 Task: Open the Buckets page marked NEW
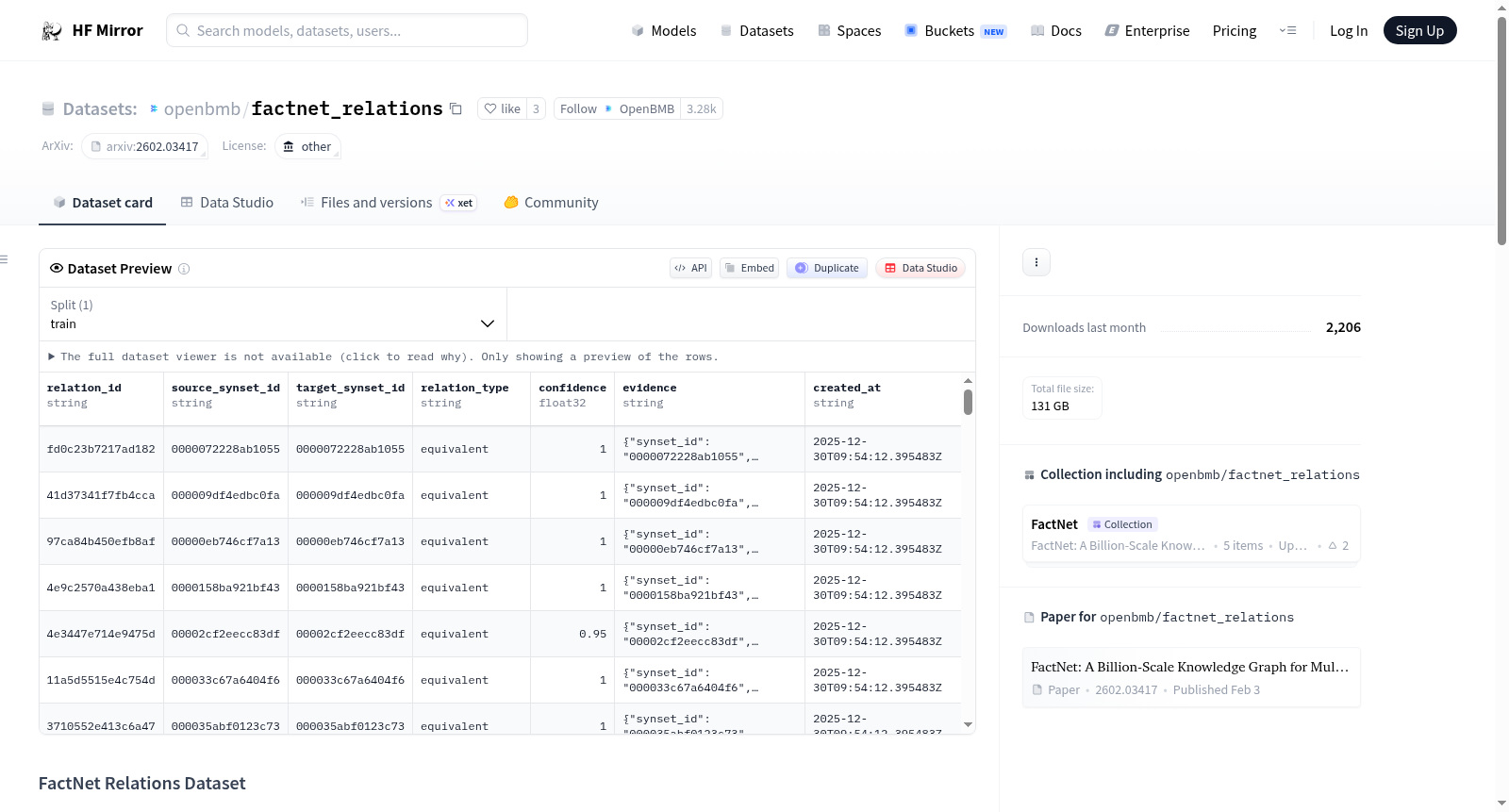coord(955,31)
